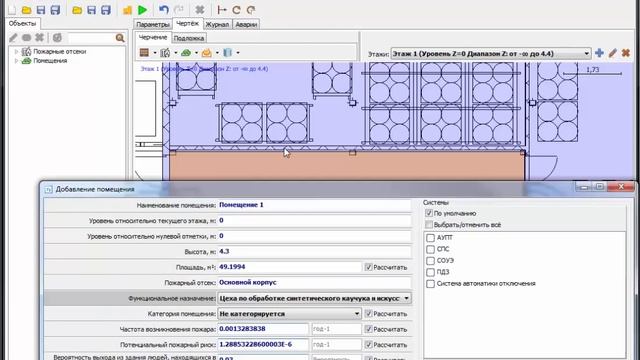This screenshot has width=640, height=360.
Task: Select the blue column drawing tool icon
Action: pos(227,52)
